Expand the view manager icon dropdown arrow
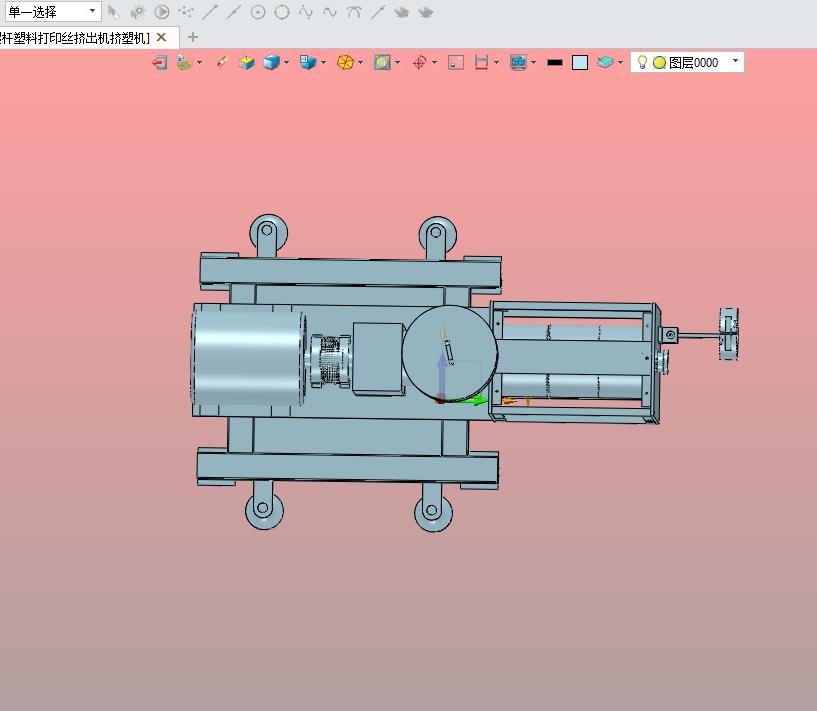The height and width of the screenshot is (711, 817). (x=200, y=63)
